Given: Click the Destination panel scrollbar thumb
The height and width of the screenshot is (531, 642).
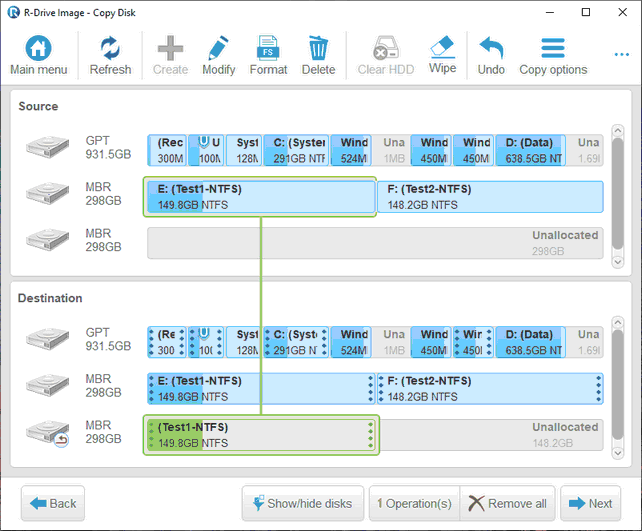Looking at the screenshot, I should pos(617,385).
